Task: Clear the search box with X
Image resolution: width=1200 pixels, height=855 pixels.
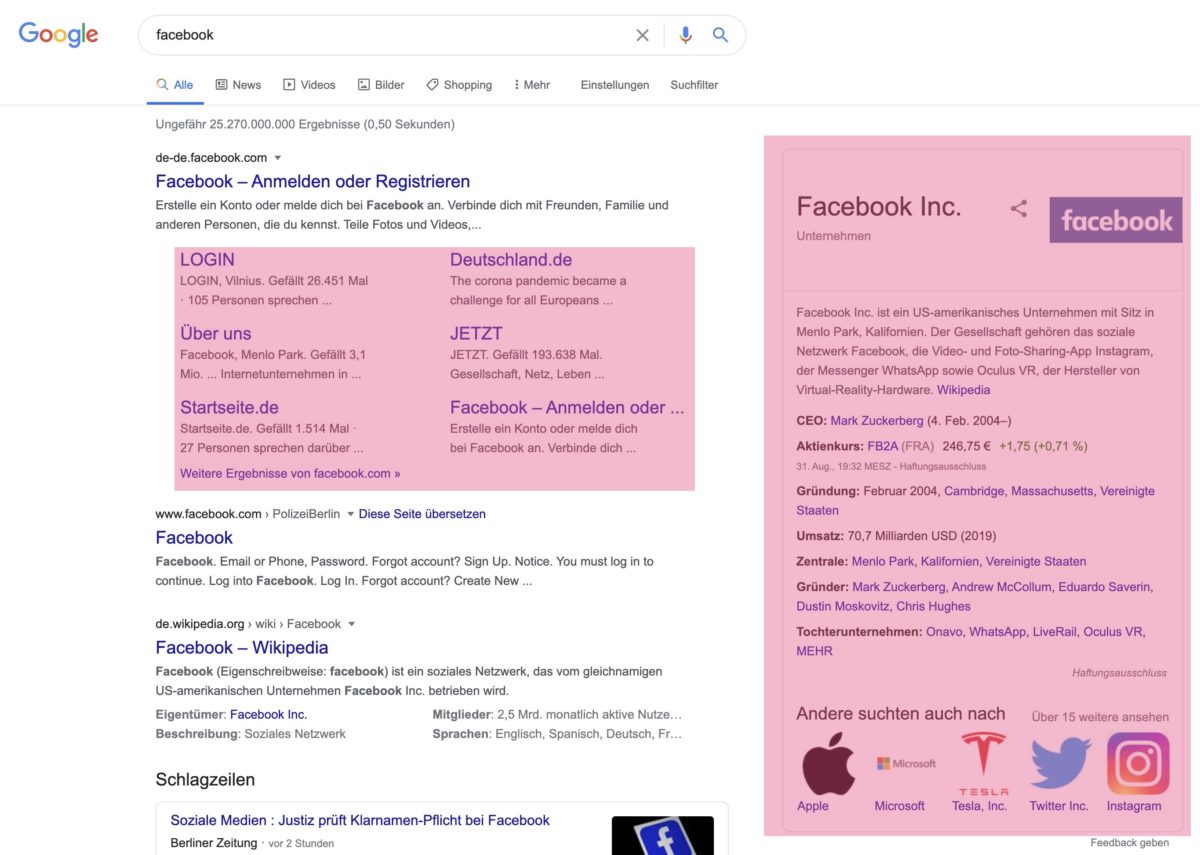Action: (x=643, y=35)
